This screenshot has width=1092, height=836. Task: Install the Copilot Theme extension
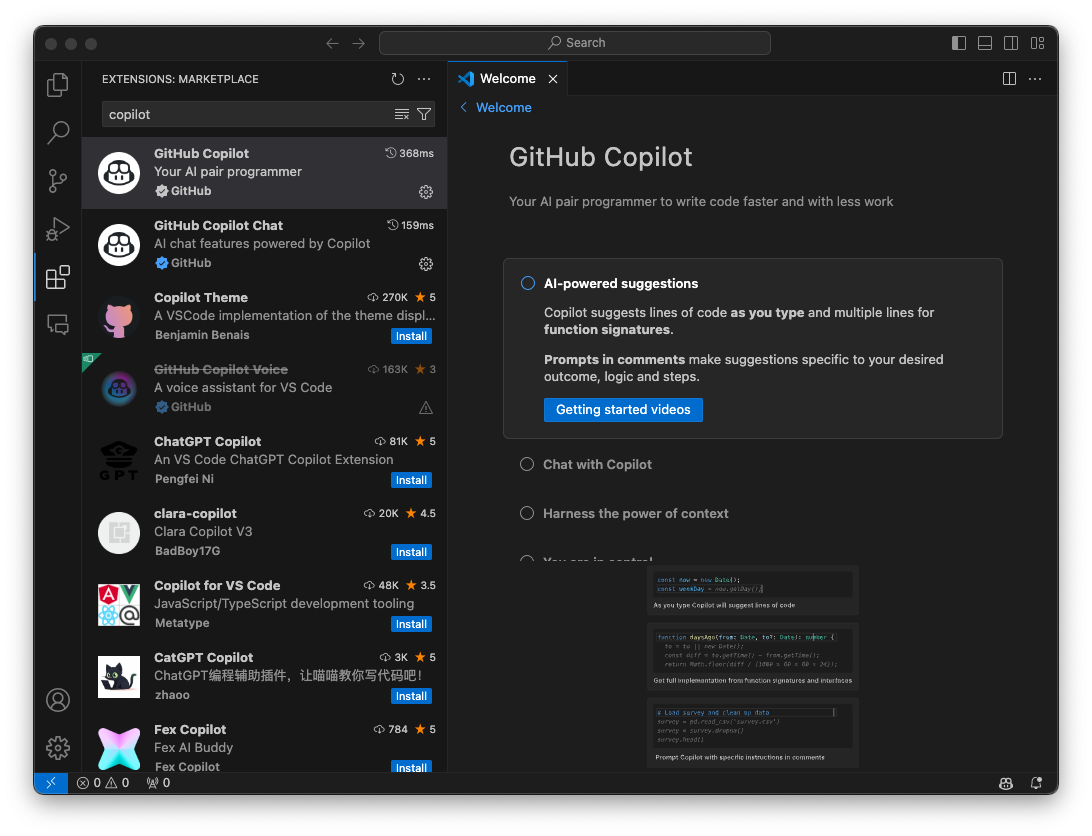coord(411,336)
